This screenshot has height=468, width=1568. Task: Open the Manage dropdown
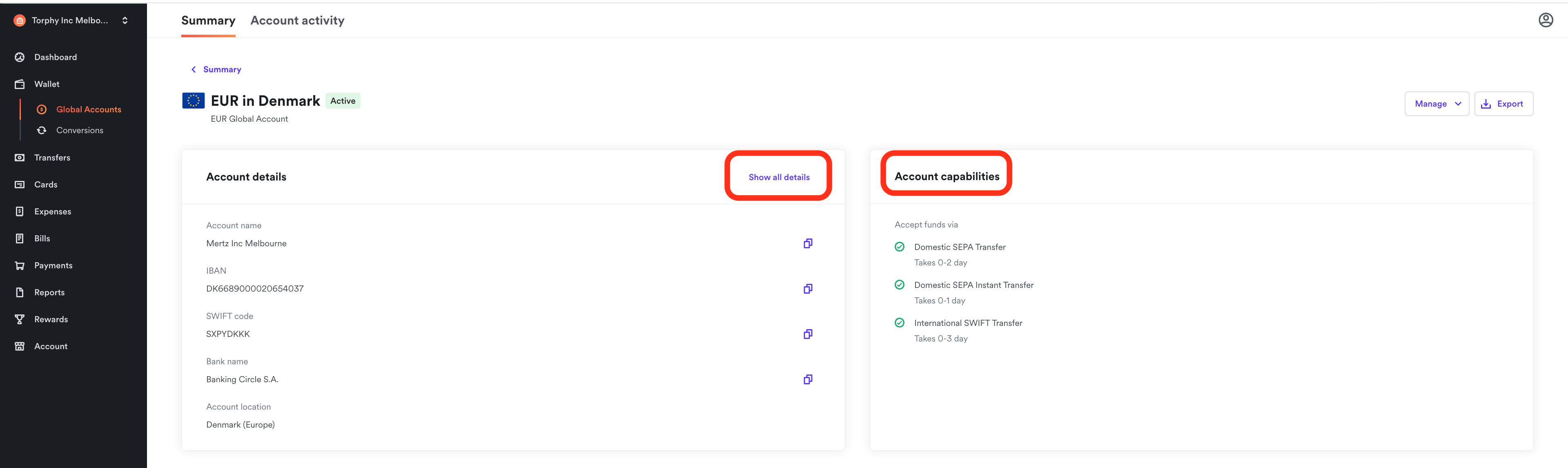coord(1437,103)
